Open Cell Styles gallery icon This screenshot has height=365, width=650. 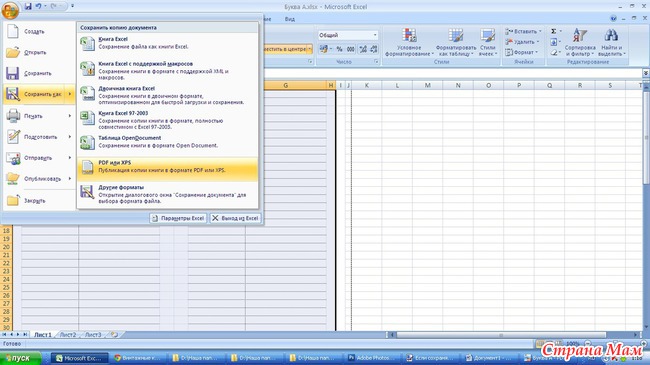coord(488,36)
